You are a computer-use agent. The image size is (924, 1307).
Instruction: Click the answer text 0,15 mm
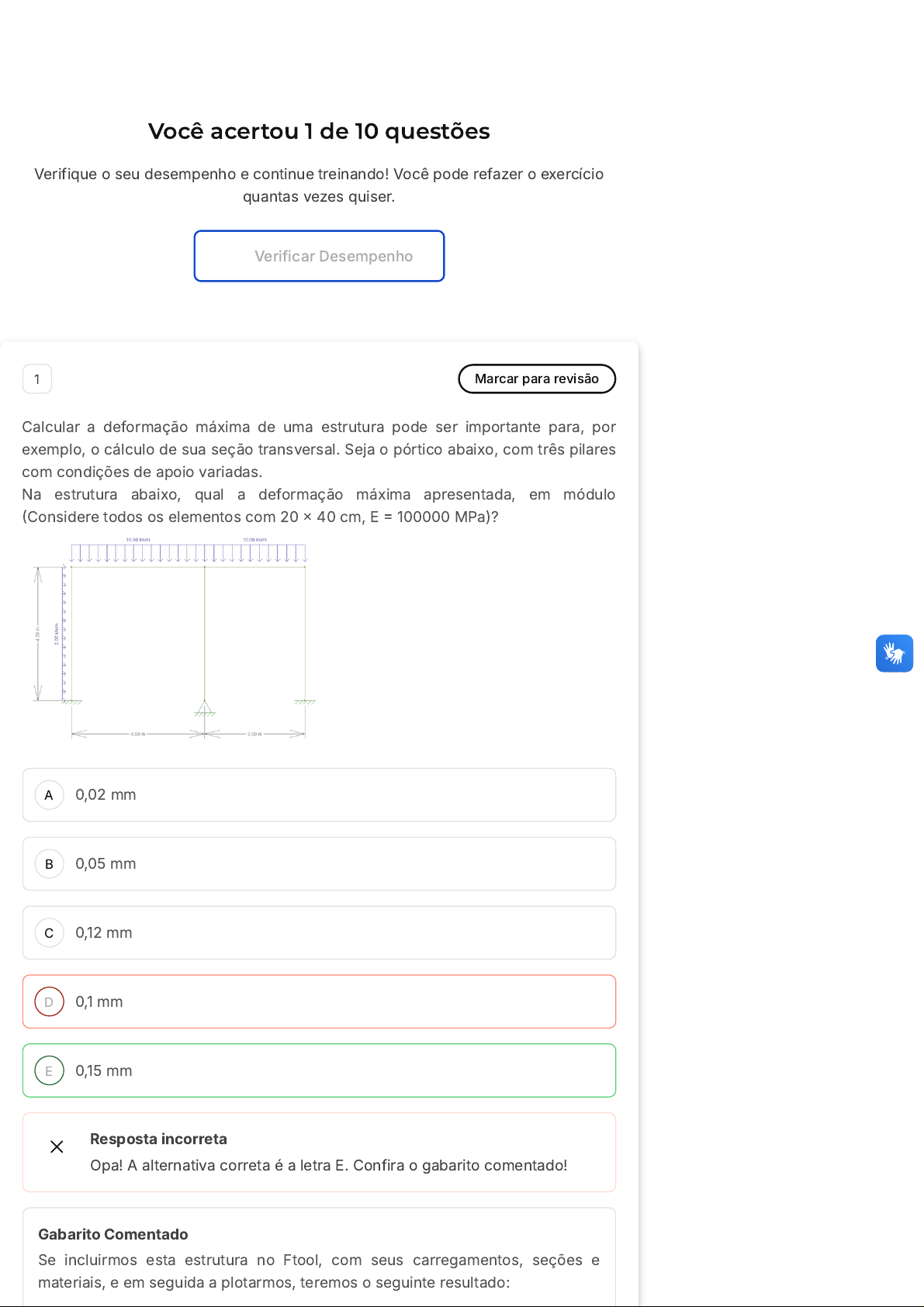103,1071
